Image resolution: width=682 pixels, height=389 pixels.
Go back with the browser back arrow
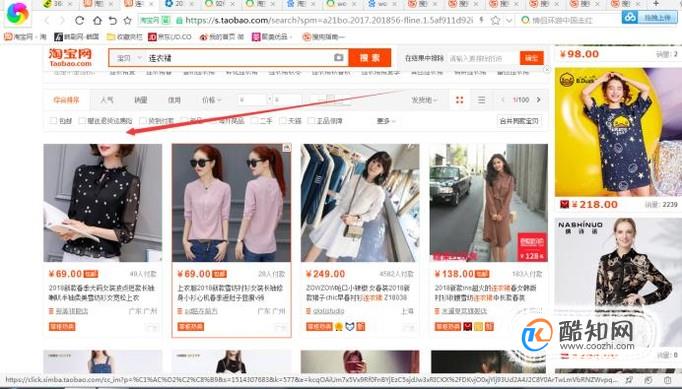click(47, 20)
